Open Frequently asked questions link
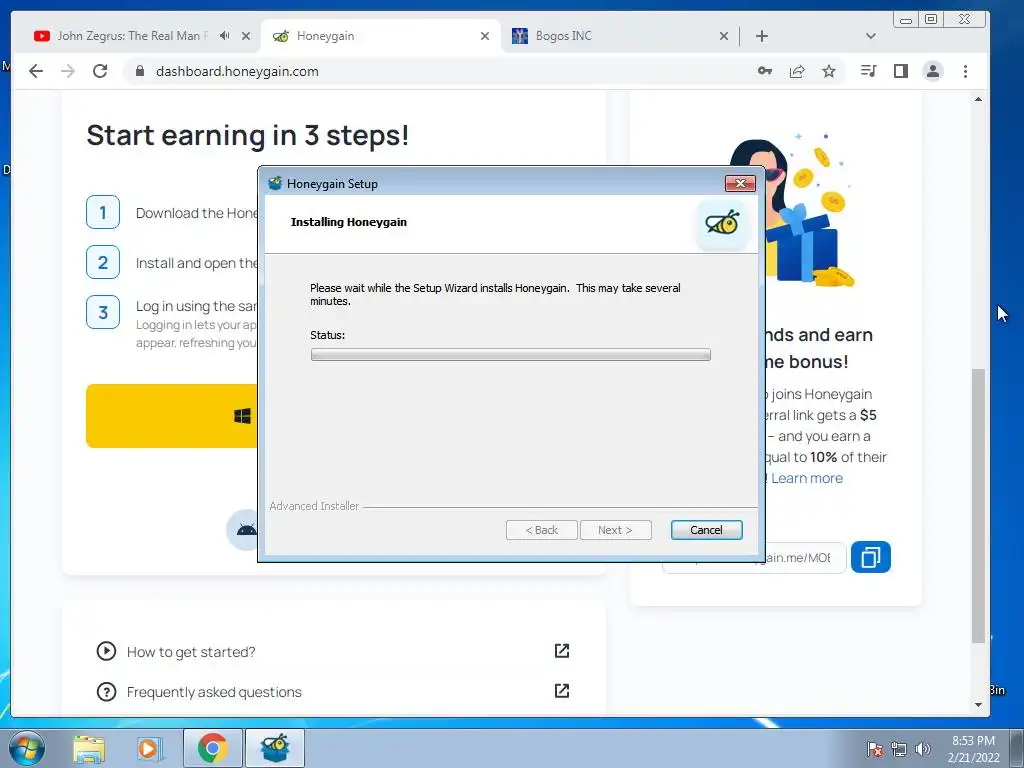The height and width of the screenshot is (768, 1024). point(214,692)
